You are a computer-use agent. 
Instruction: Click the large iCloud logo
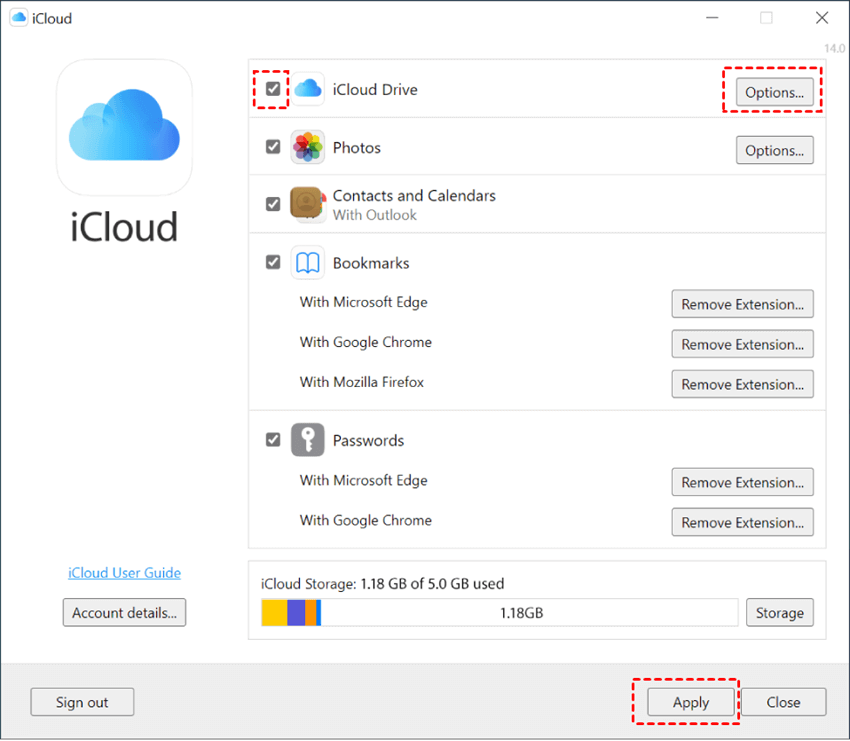tap(124, 127)
